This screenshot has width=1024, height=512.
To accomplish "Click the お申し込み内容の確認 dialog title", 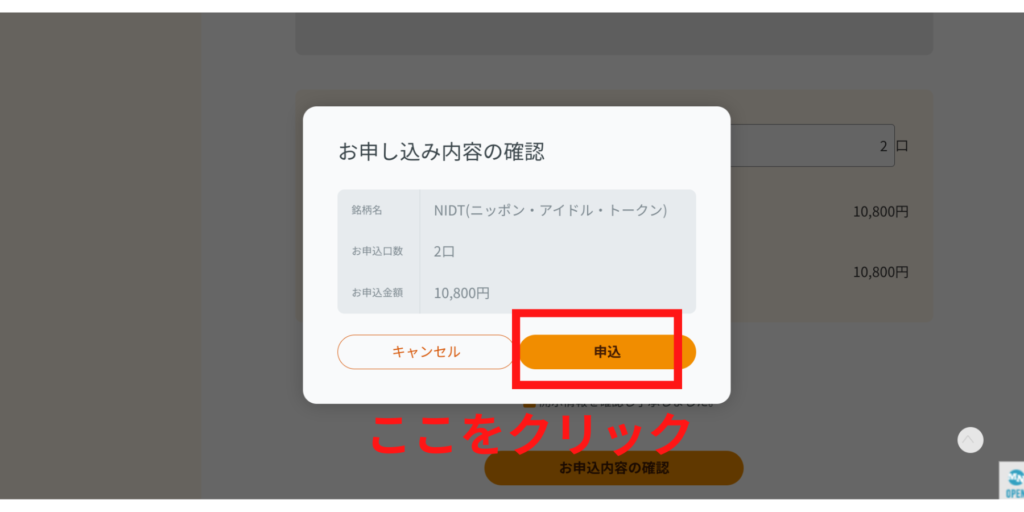I will click(x=441, y=152).
